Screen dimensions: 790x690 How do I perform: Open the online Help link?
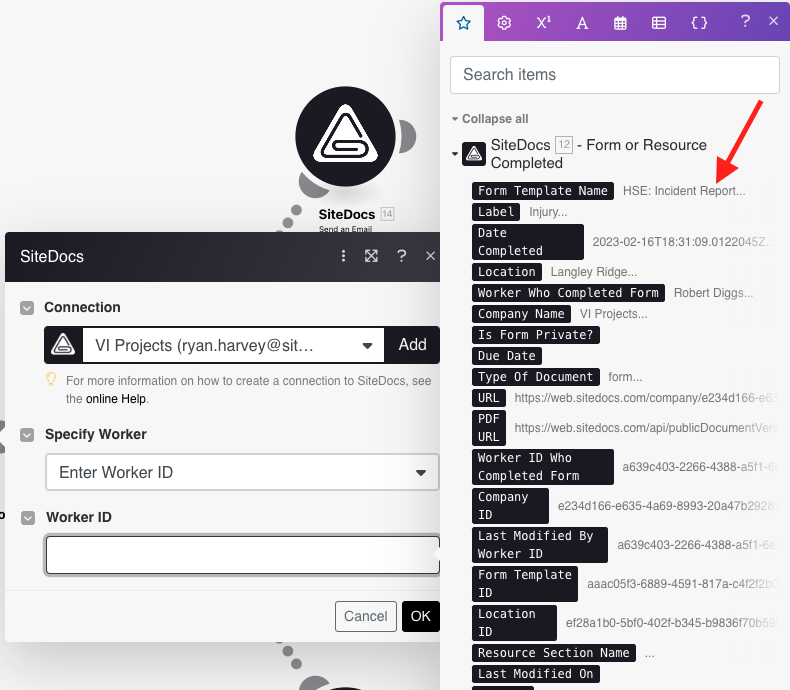click(x=116, y=399)
